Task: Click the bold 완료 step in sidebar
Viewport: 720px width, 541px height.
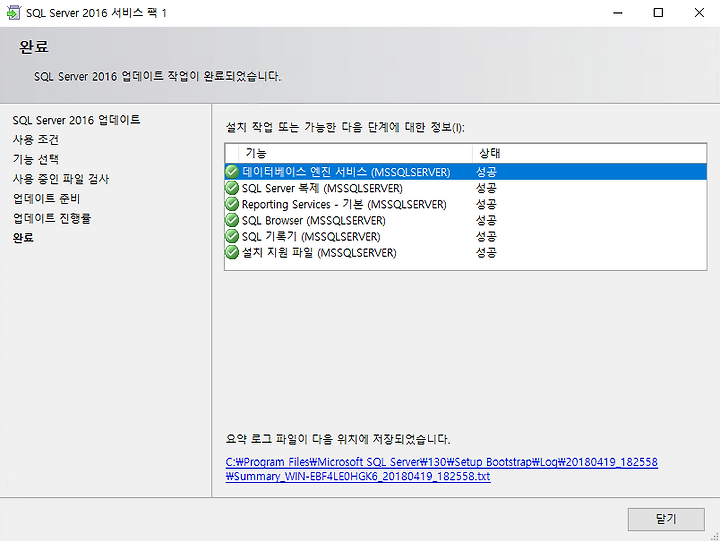Action: pyautogui.click(x=23, y=237)
